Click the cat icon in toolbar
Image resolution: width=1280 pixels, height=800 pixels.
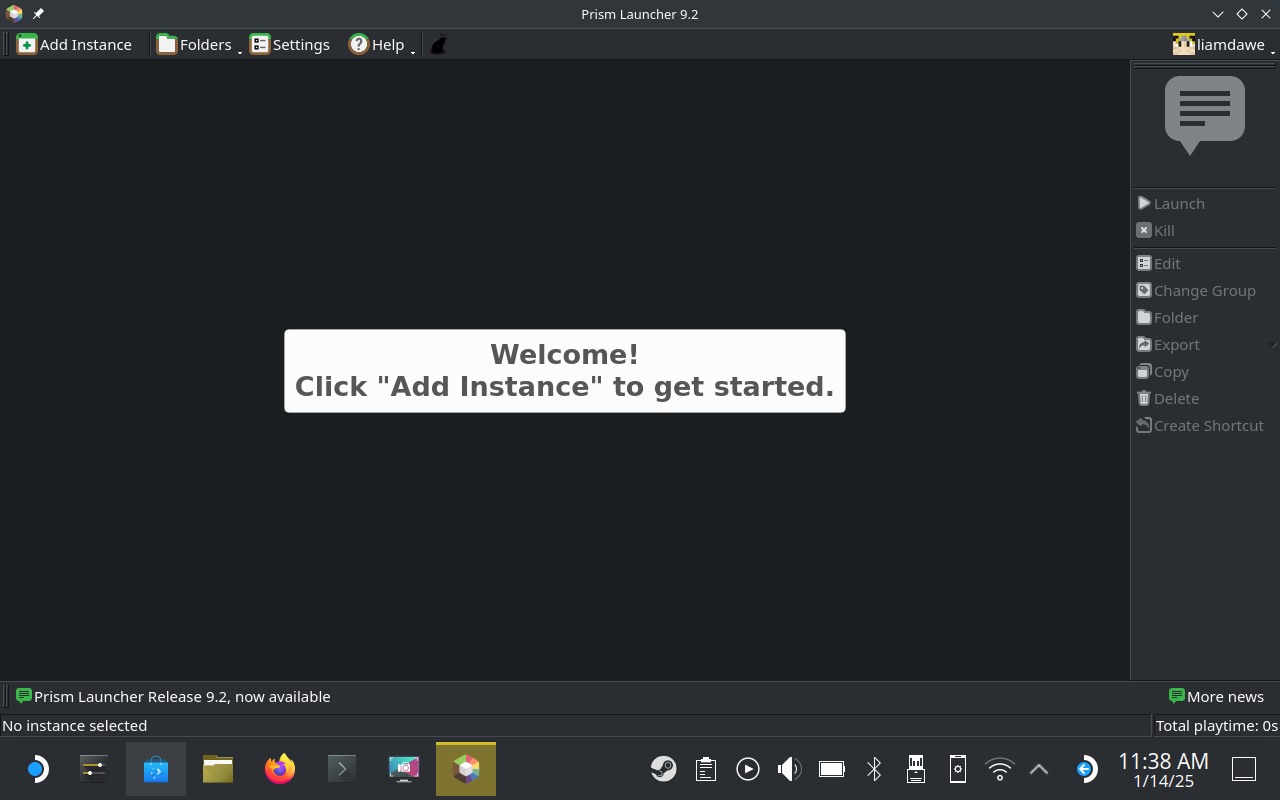[x=438, y=45]
